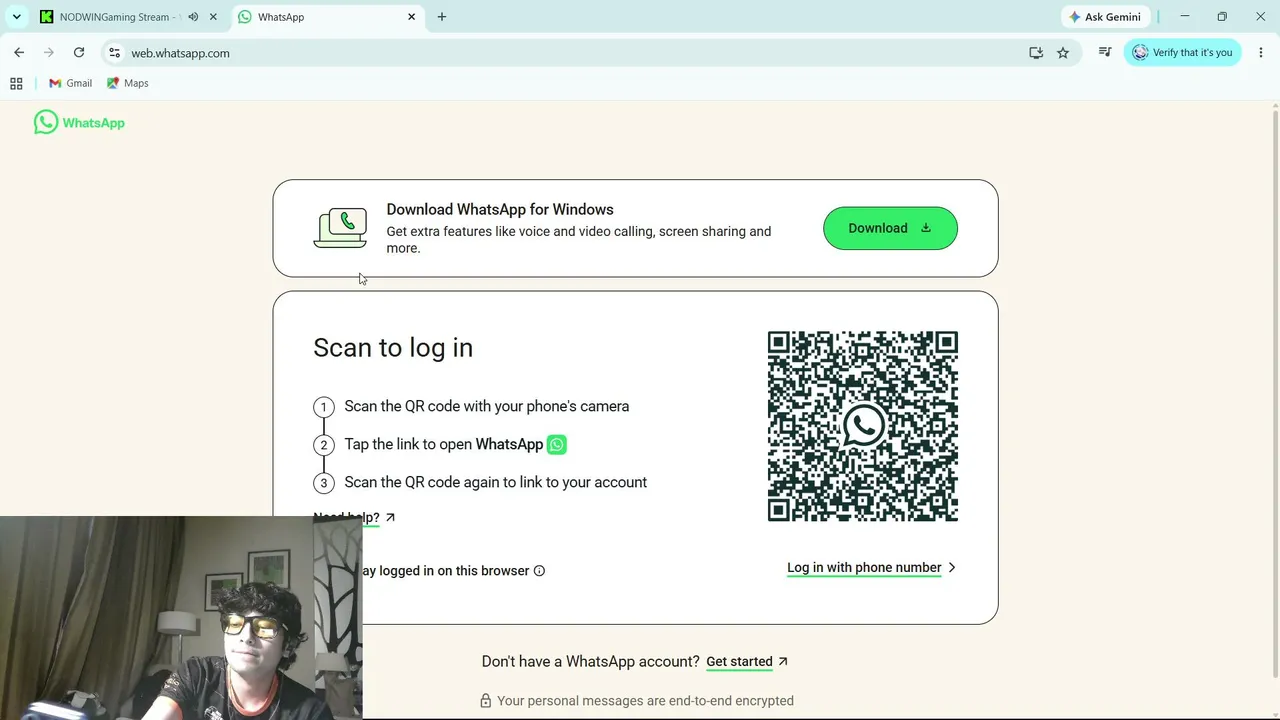1280x720 pixels.
Task: Click "Don't have a WhatsApp account?" text
Action: 590,661
